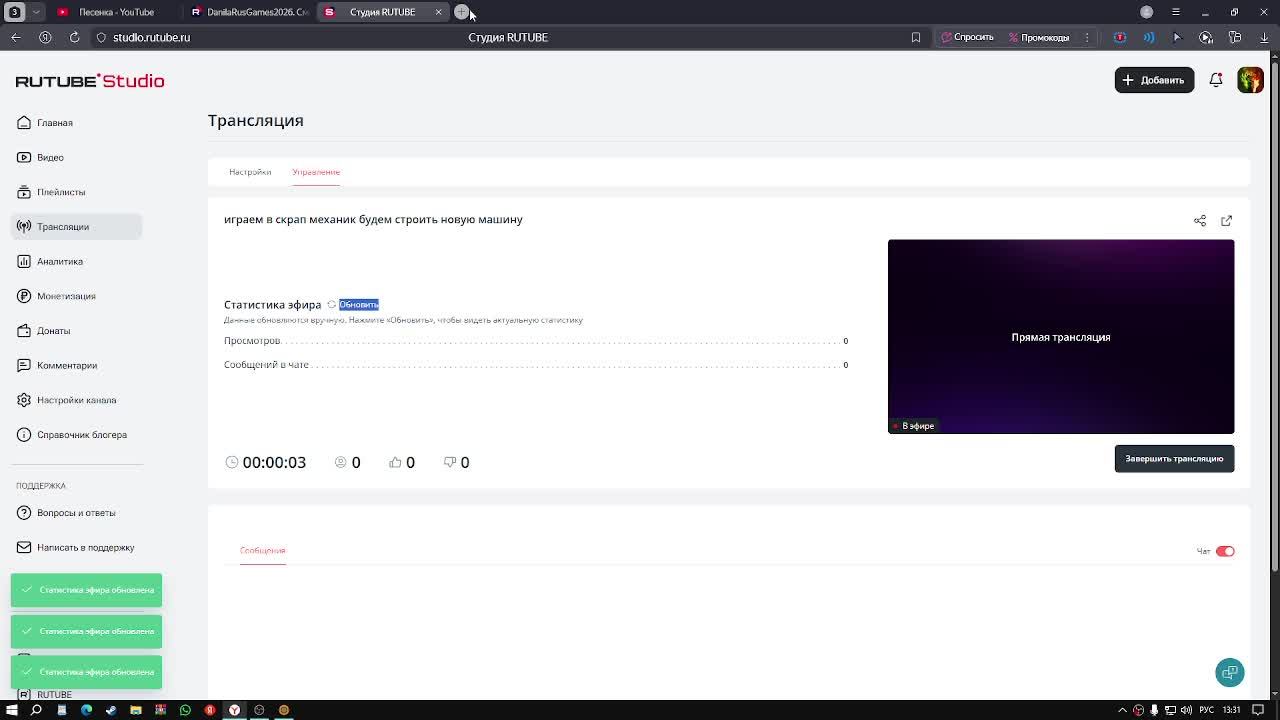Click the taskbar volume icon
Image resolution: width=1280 pixels, height=720 pixels.
[x=1188, y=710]
